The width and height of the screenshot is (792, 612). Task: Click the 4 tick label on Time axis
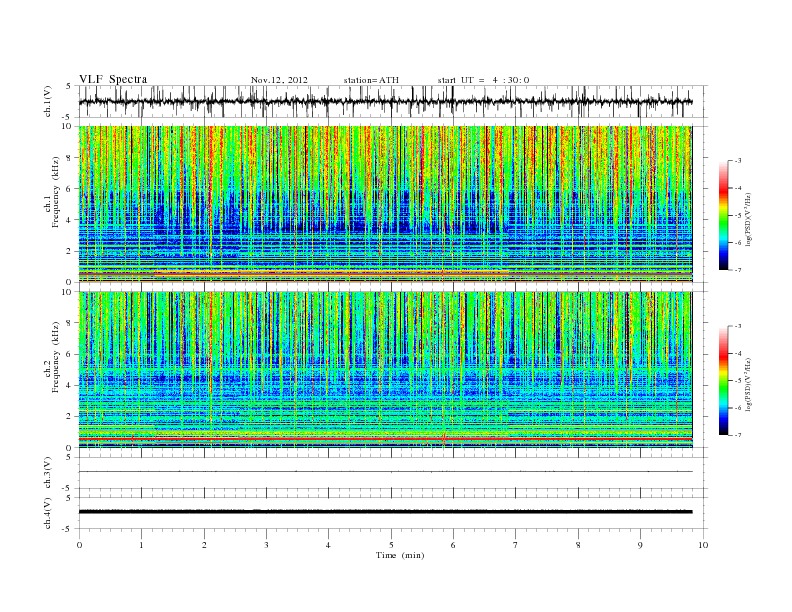(328, 545)
